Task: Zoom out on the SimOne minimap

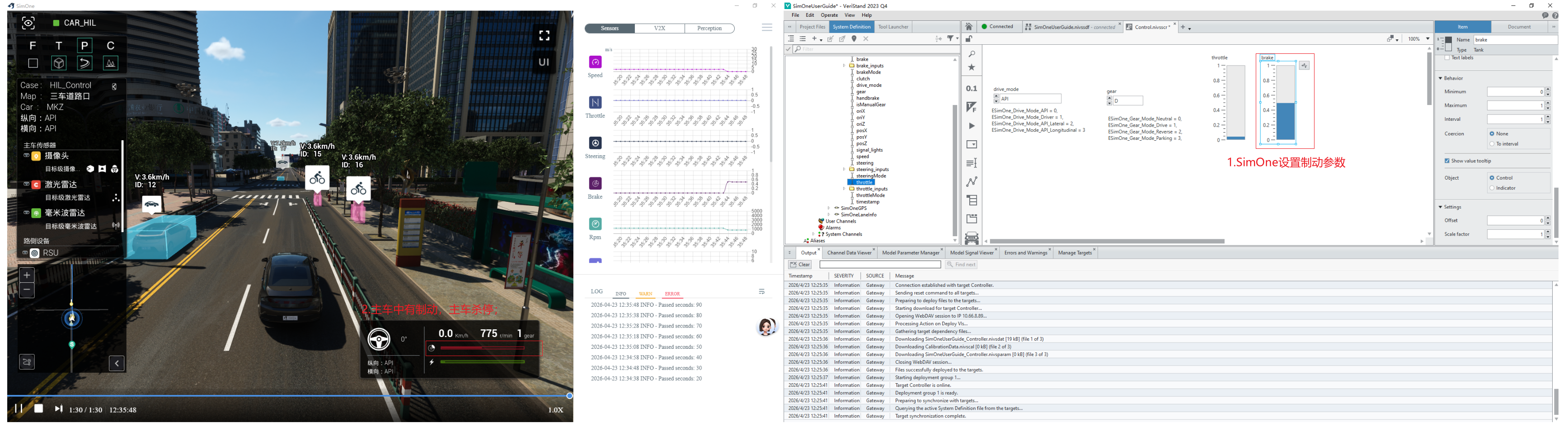Action: 27,290
